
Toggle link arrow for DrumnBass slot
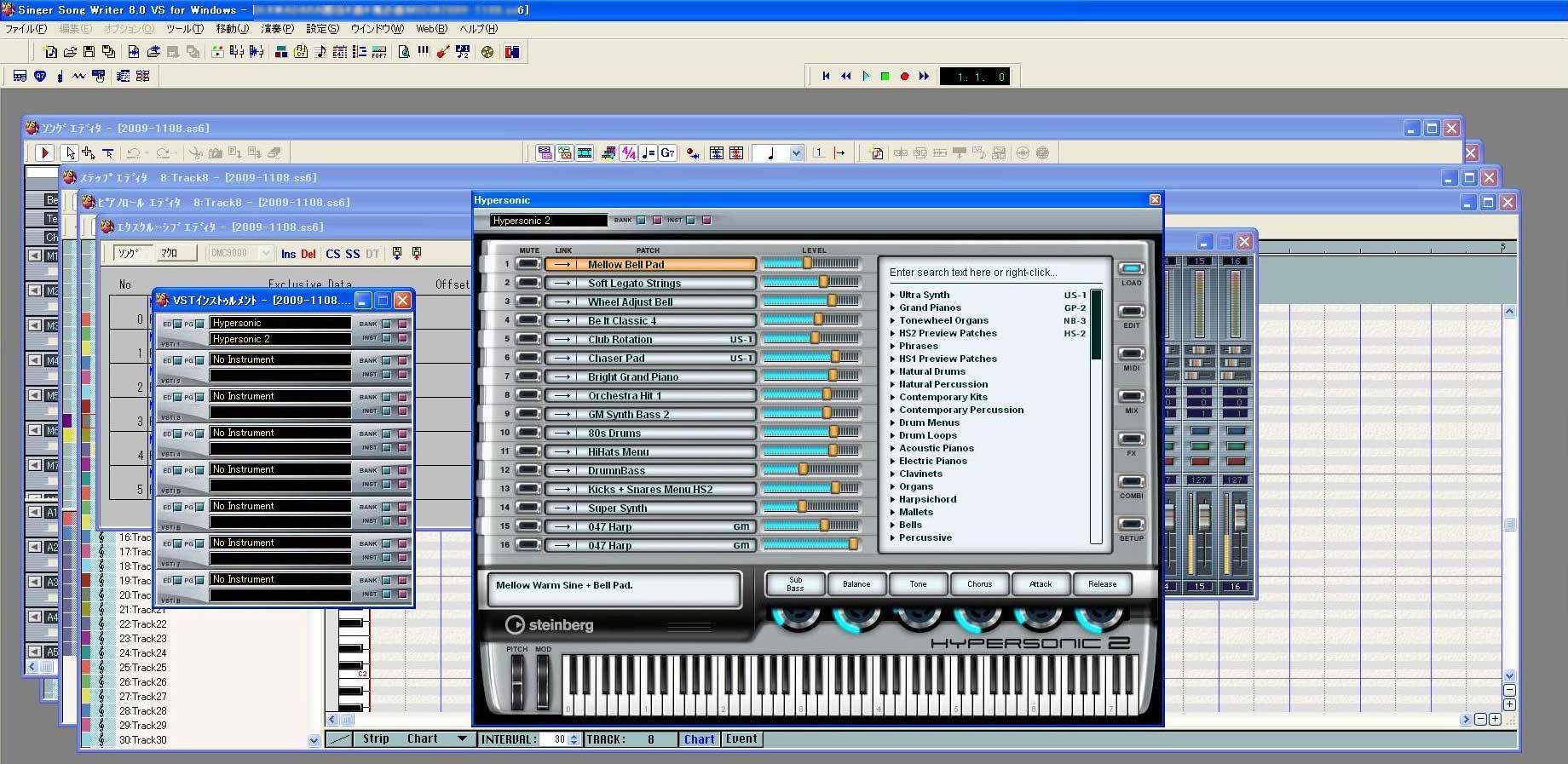(x=562, y=470)
